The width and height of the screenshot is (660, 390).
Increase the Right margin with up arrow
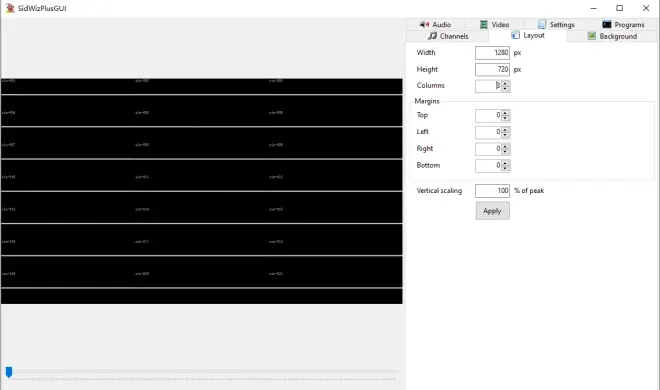click(505, 146)
